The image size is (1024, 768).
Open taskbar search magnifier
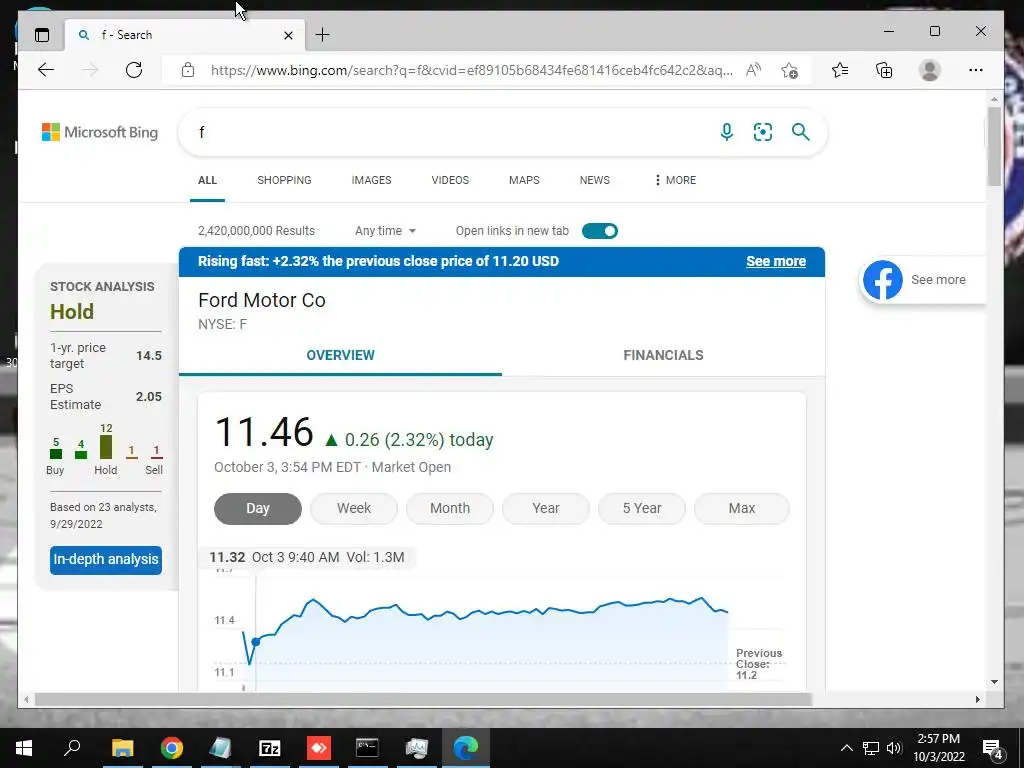point(72,746)
